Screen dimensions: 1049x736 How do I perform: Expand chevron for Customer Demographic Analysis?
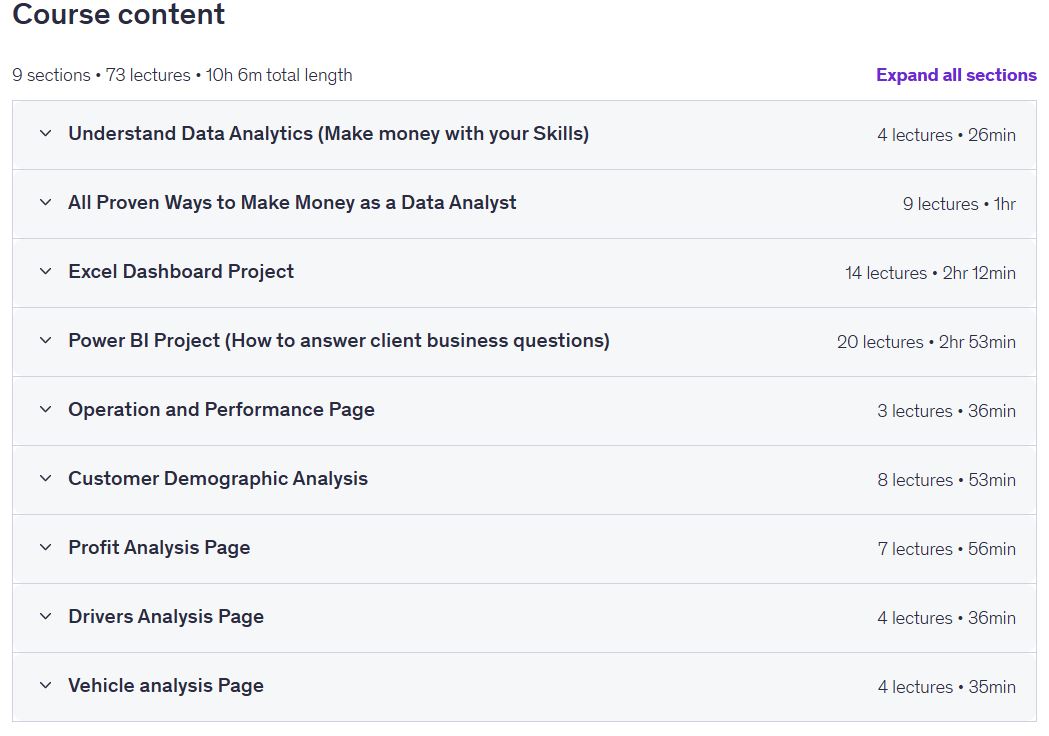(x=45, y=478)
